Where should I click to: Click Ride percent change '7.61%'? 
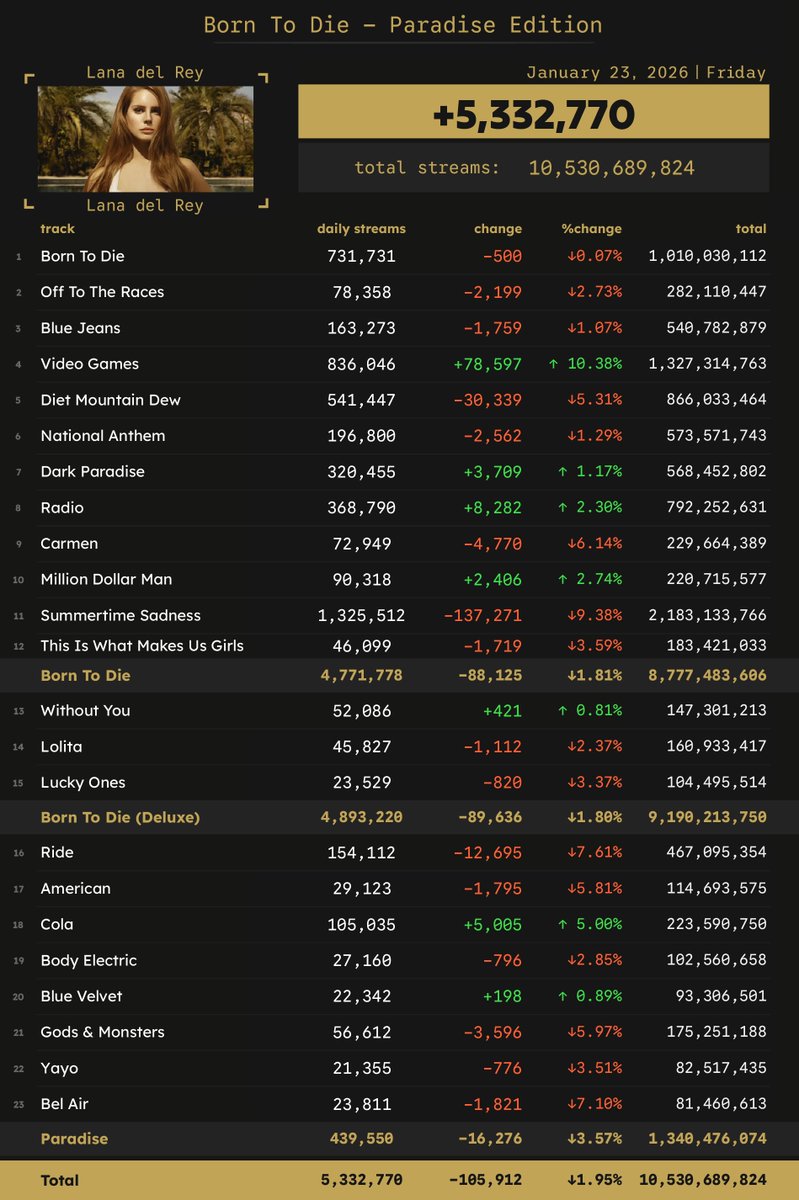[x=594, y=853]
